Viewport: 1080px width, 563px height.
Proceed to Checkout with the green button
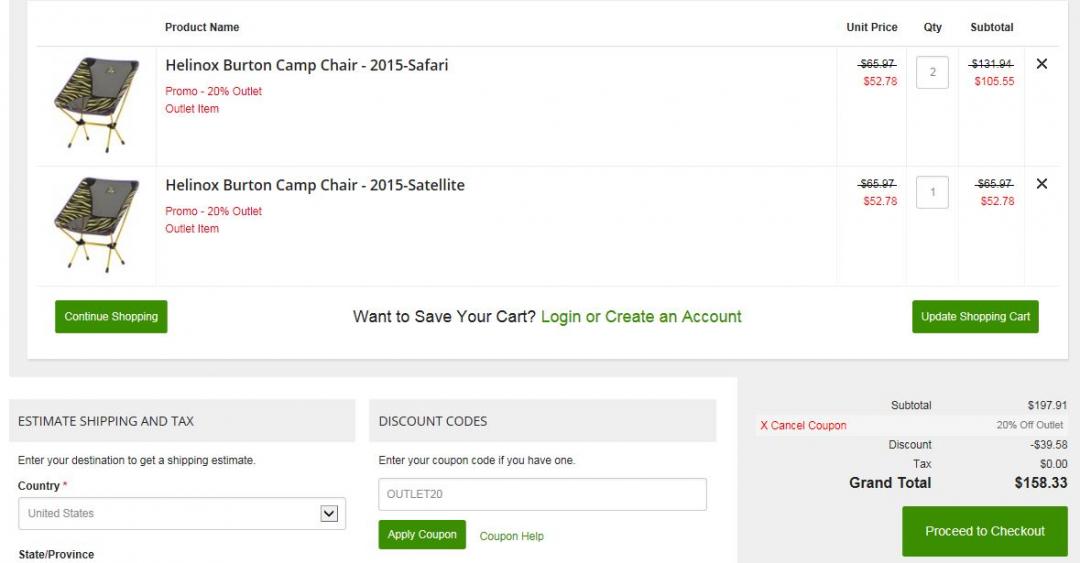984,531
